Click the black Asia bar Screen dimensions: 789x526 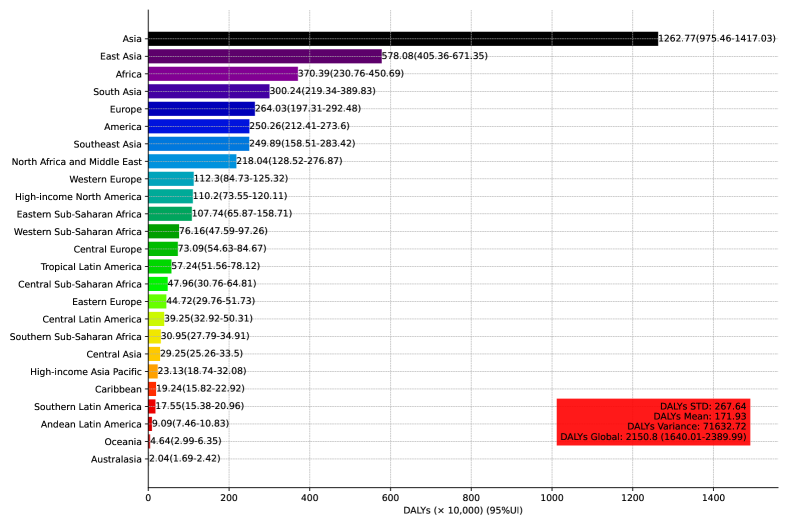[x=403, y=39]
